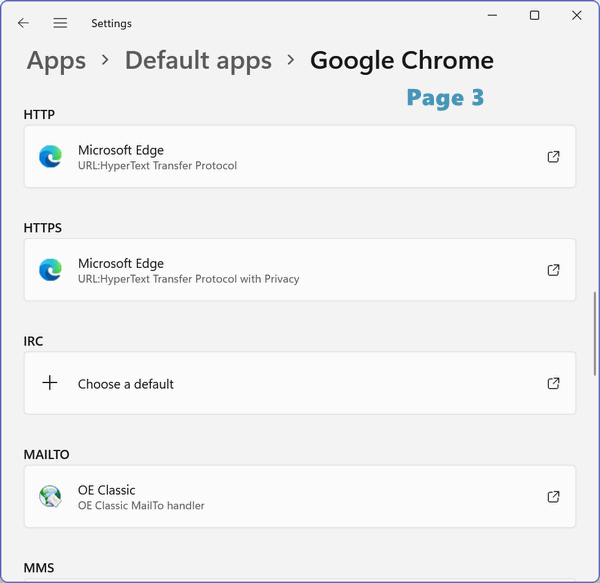
Task: Click Microsoft Edge icon in HTTP row
Action: click(x=51, y=156)
